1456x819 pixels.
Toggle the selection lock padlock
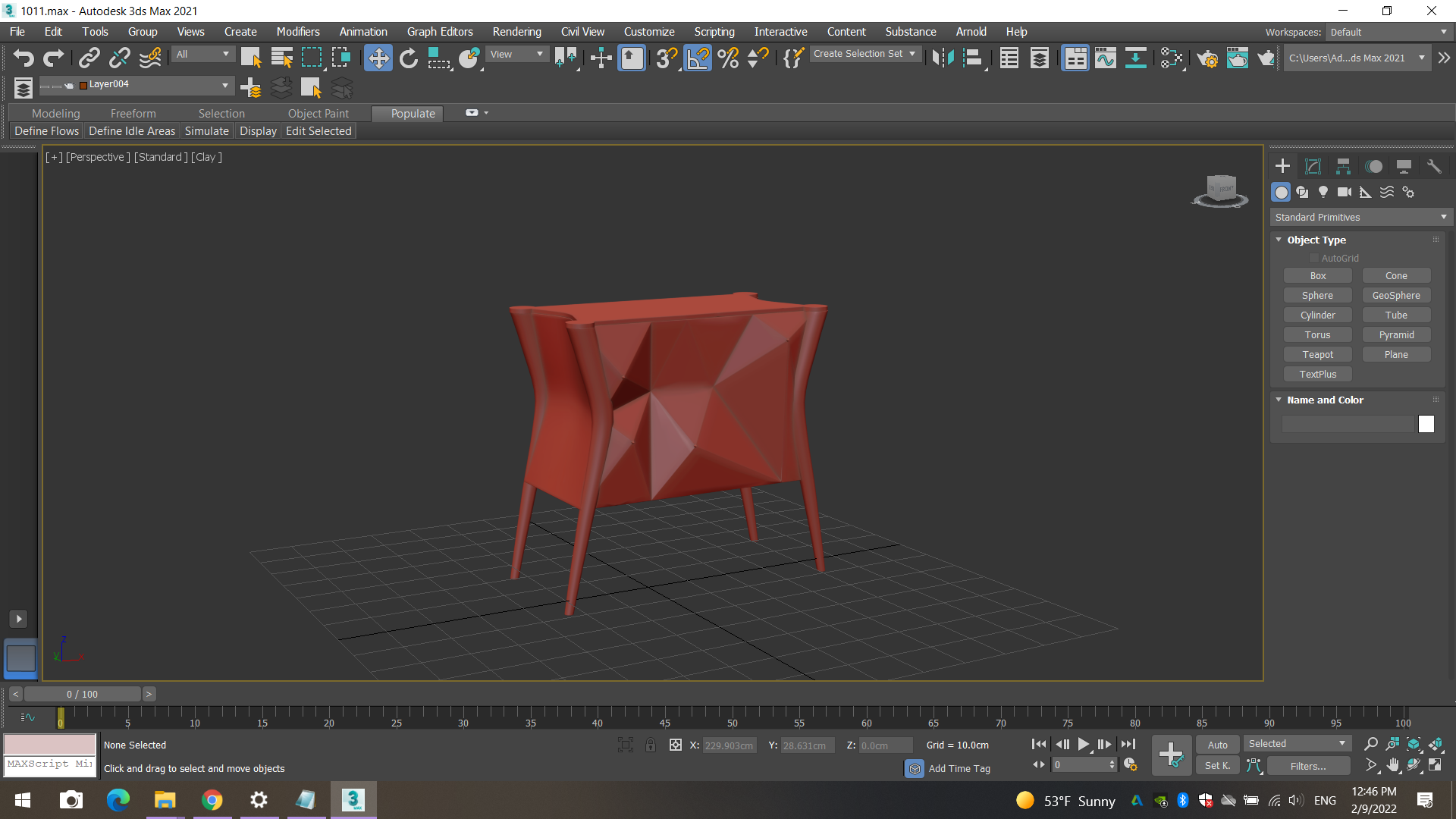651,745
